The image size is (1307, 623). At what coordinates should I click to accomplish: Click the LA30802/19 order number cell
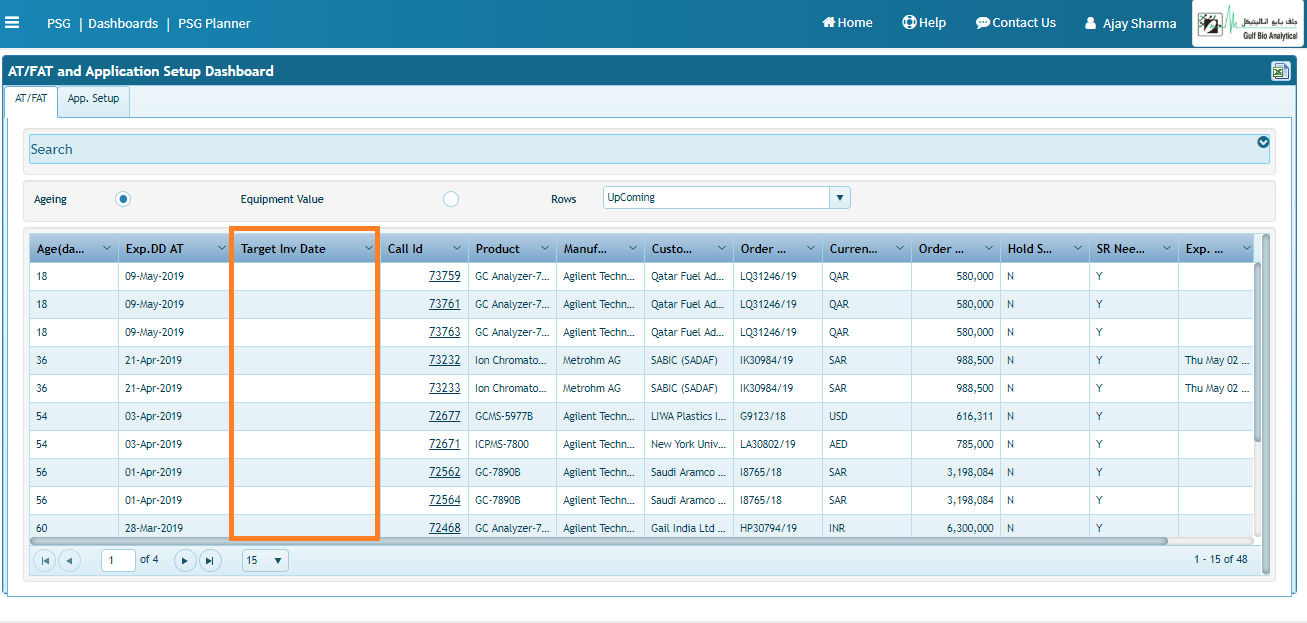777,444
